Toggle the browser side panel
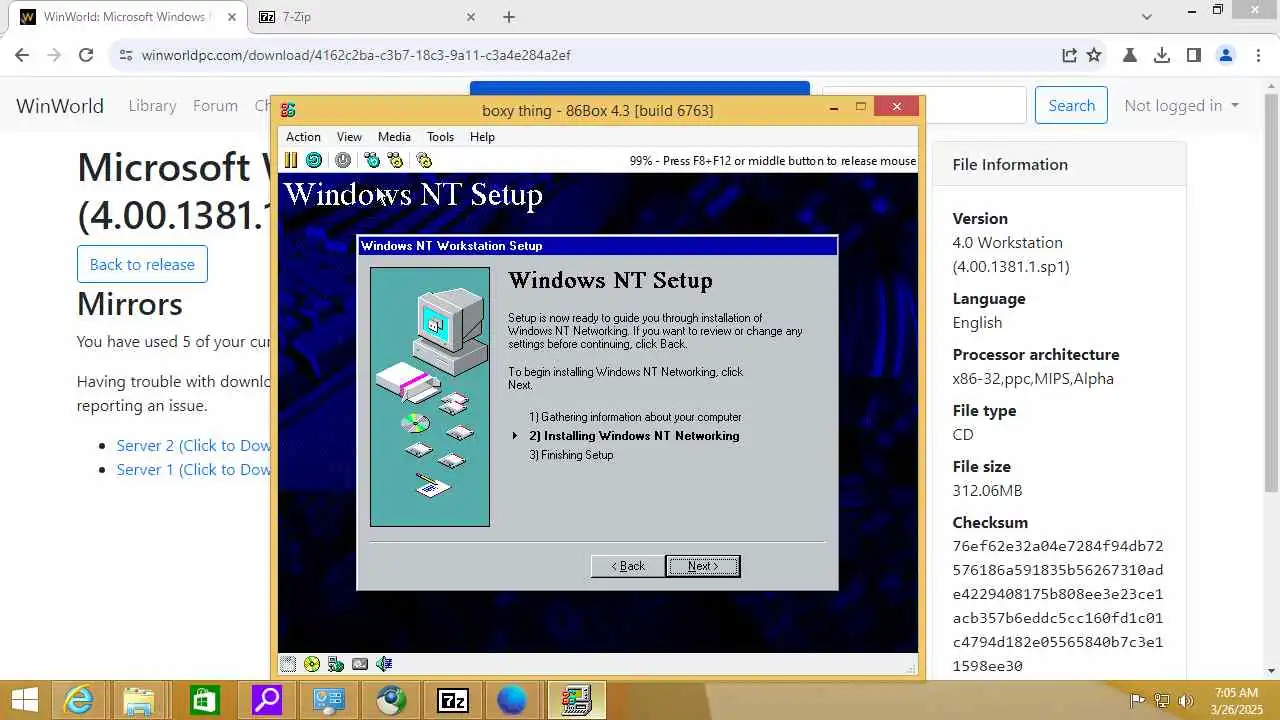Viewport: 1280px width, 720px height. 1193,55
